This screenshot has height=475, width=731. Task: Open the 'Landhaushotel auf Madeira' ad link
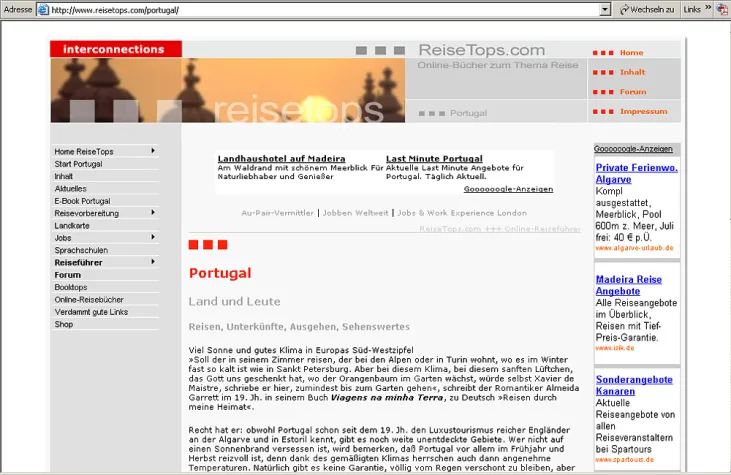[281, 159]
